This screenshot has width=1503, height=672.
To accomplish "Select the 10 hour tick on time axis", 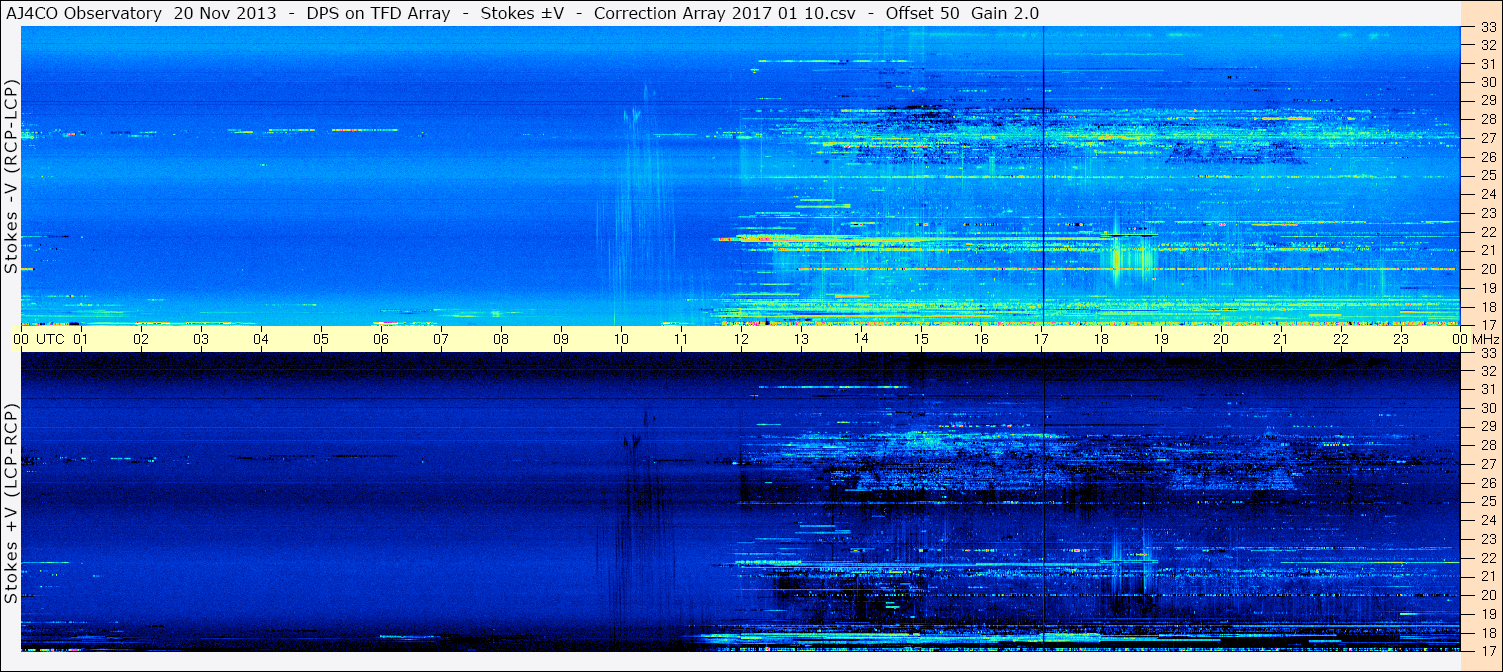I will coord(621,339).
